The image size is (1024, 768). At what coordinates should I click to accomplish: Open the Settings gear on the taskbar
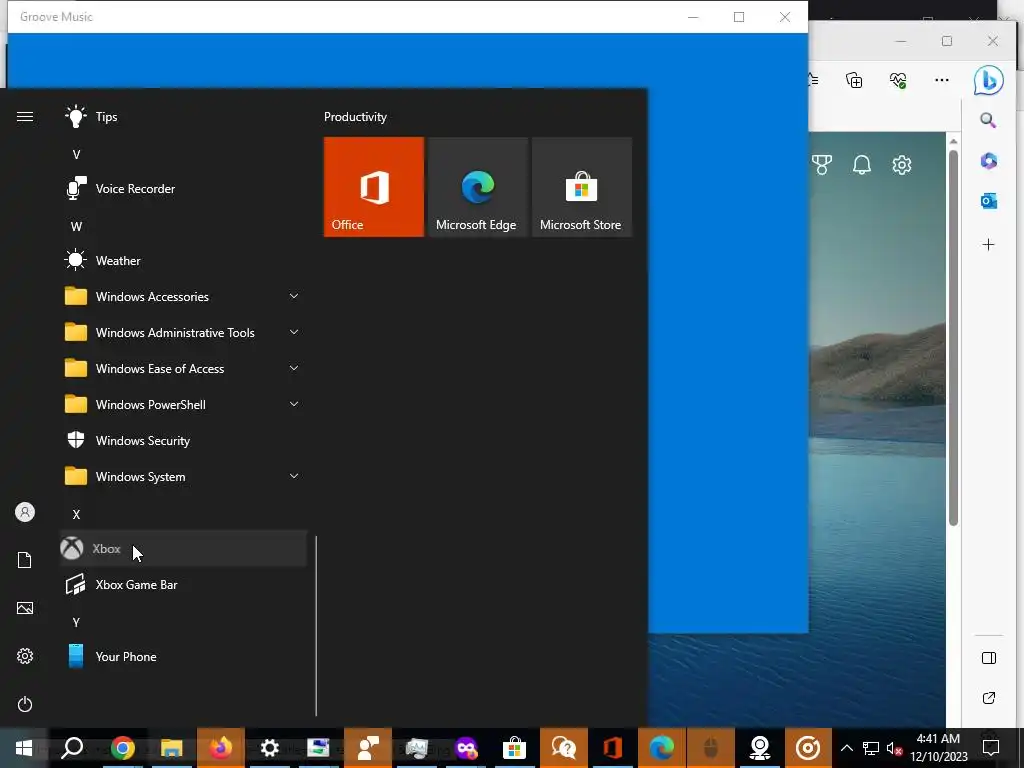coord(270,748)
